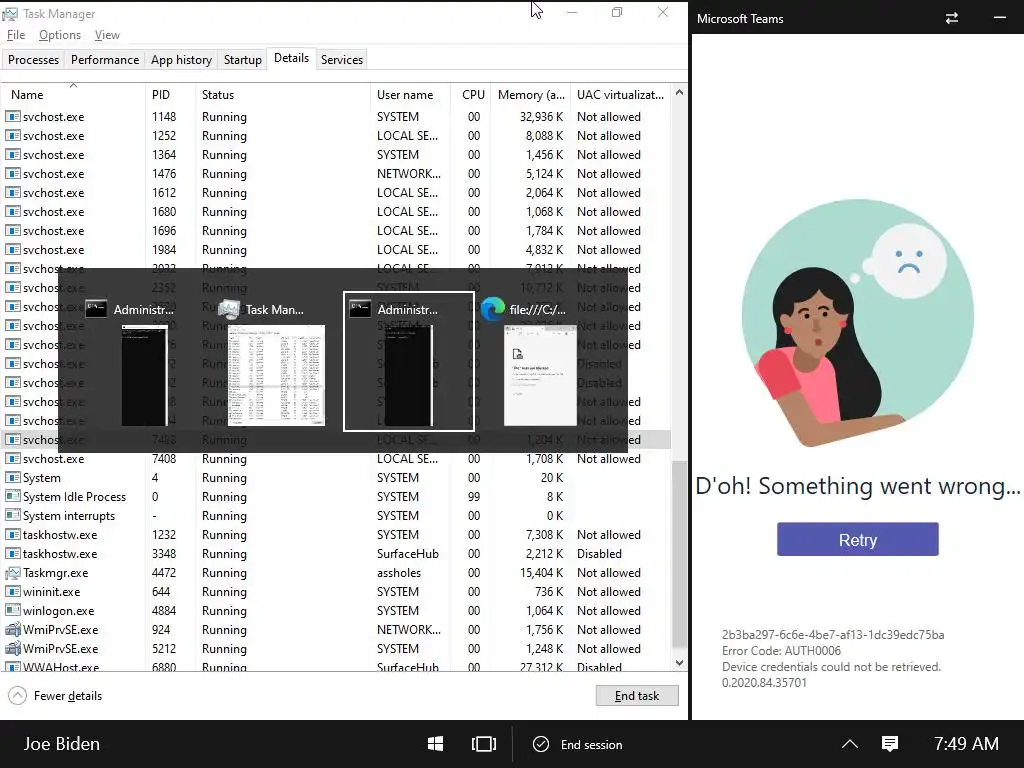Select first Administrator command prompt icon
The width and height of the screenshot is (1024, 768).
click(96, 309)
